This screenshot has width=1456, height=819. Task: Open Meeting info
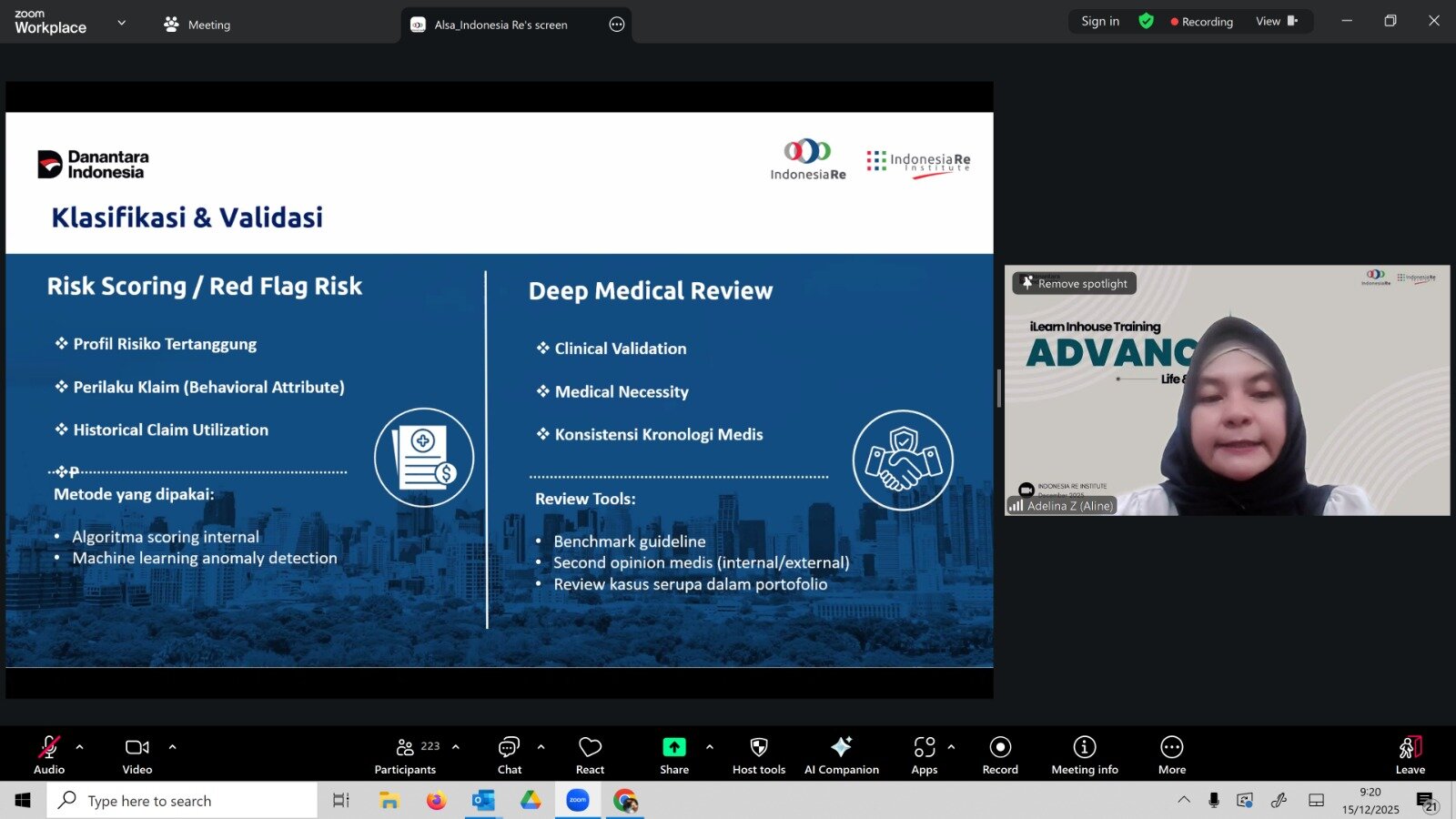tap(1084, 754)
